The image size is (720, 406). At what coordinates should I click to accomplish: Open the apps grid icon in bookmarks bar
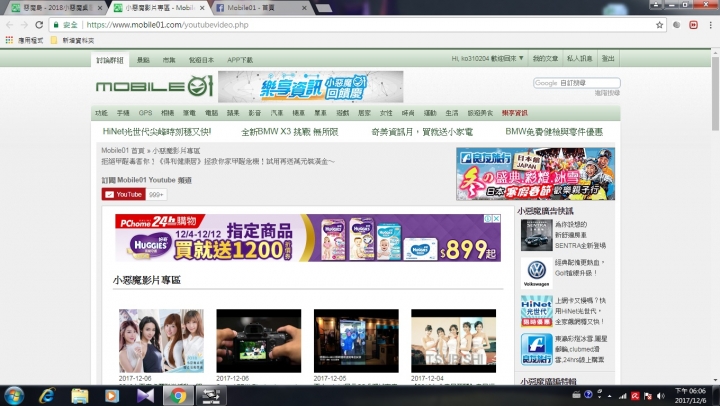pos(9,40)
